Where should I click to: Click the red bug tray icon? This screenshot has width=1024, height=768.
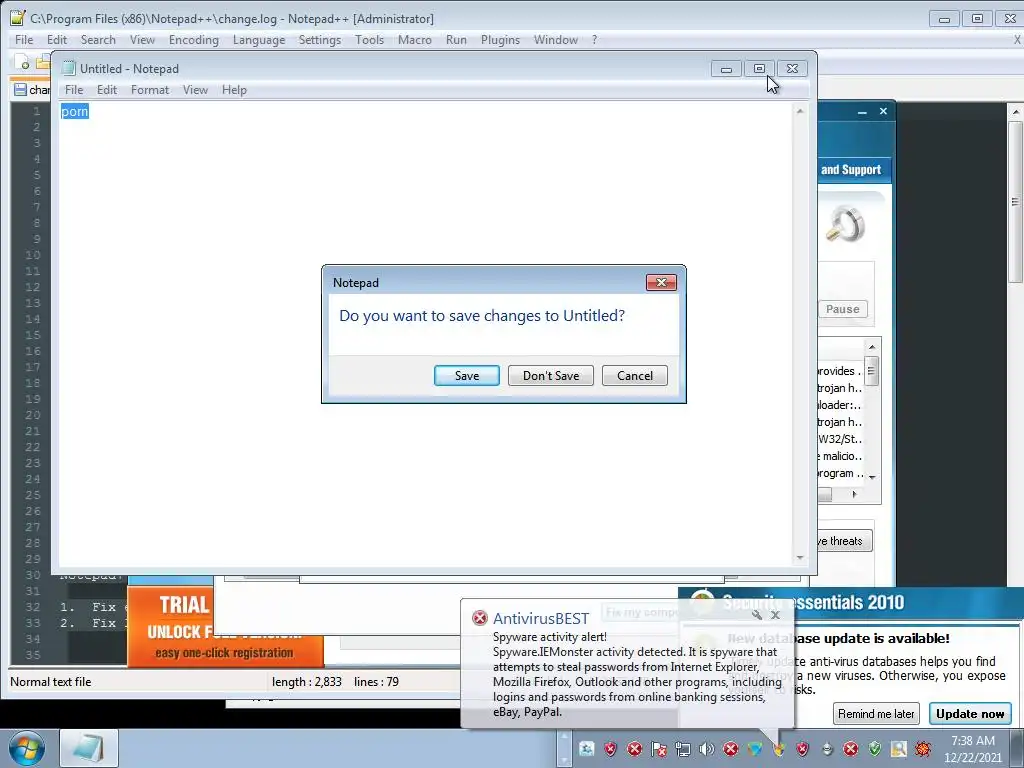pos(923,749)
